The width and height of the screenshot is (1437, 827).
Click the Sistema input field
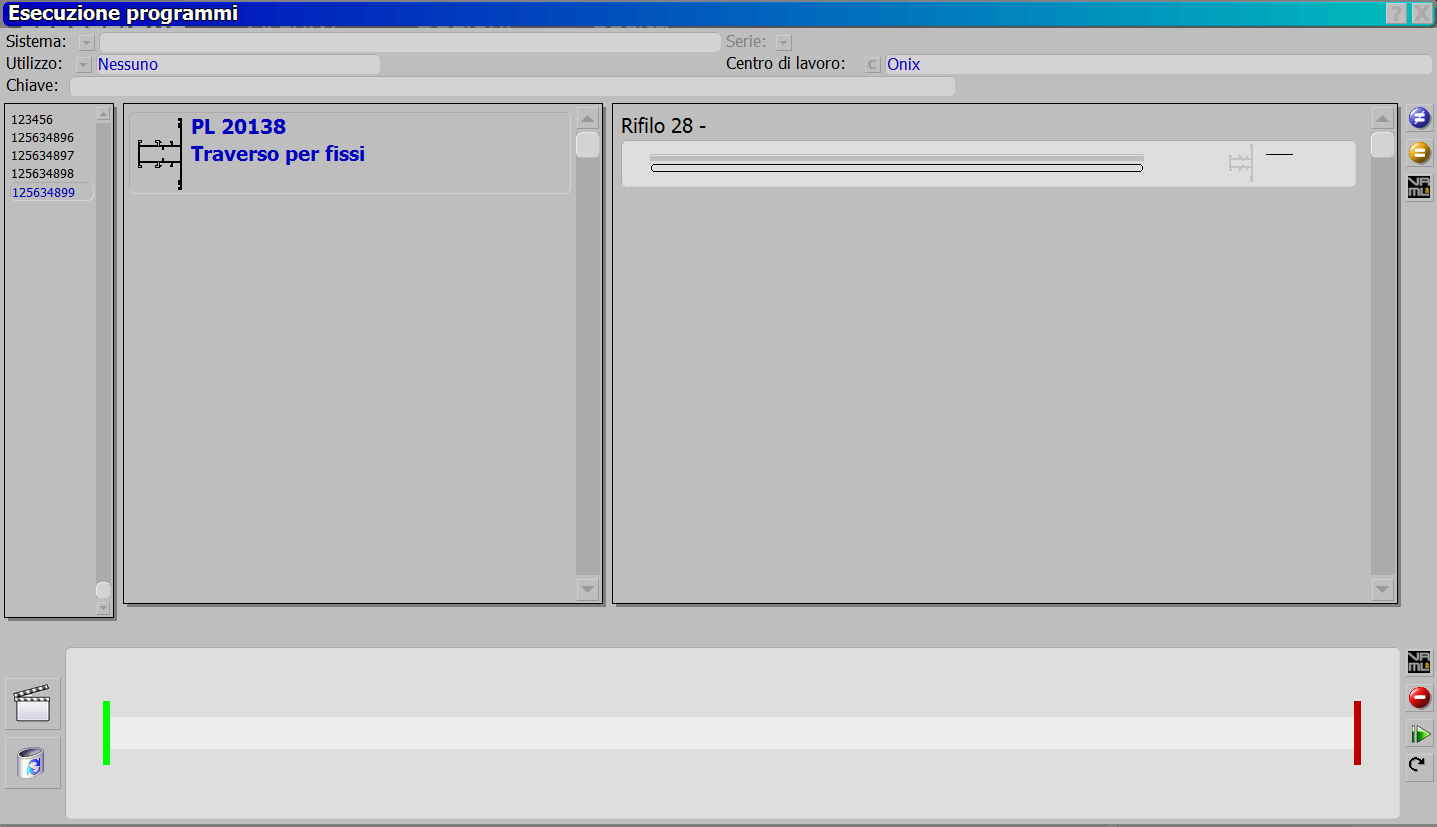coord(410,42)
